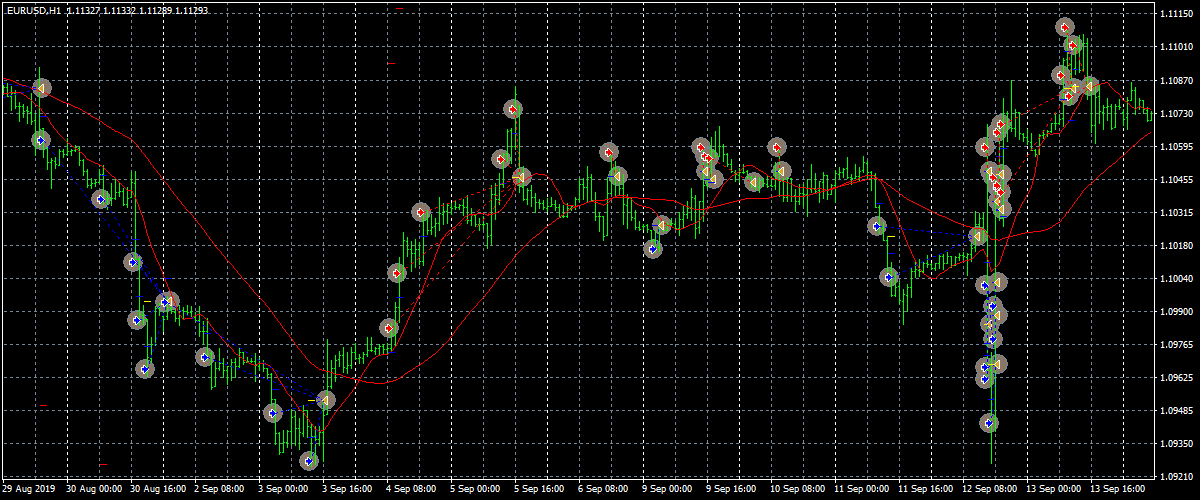The width and height of the screenshot is (1200, 500).
Task: Click the 1.09765 price label
Action: tap(1176, 345)
